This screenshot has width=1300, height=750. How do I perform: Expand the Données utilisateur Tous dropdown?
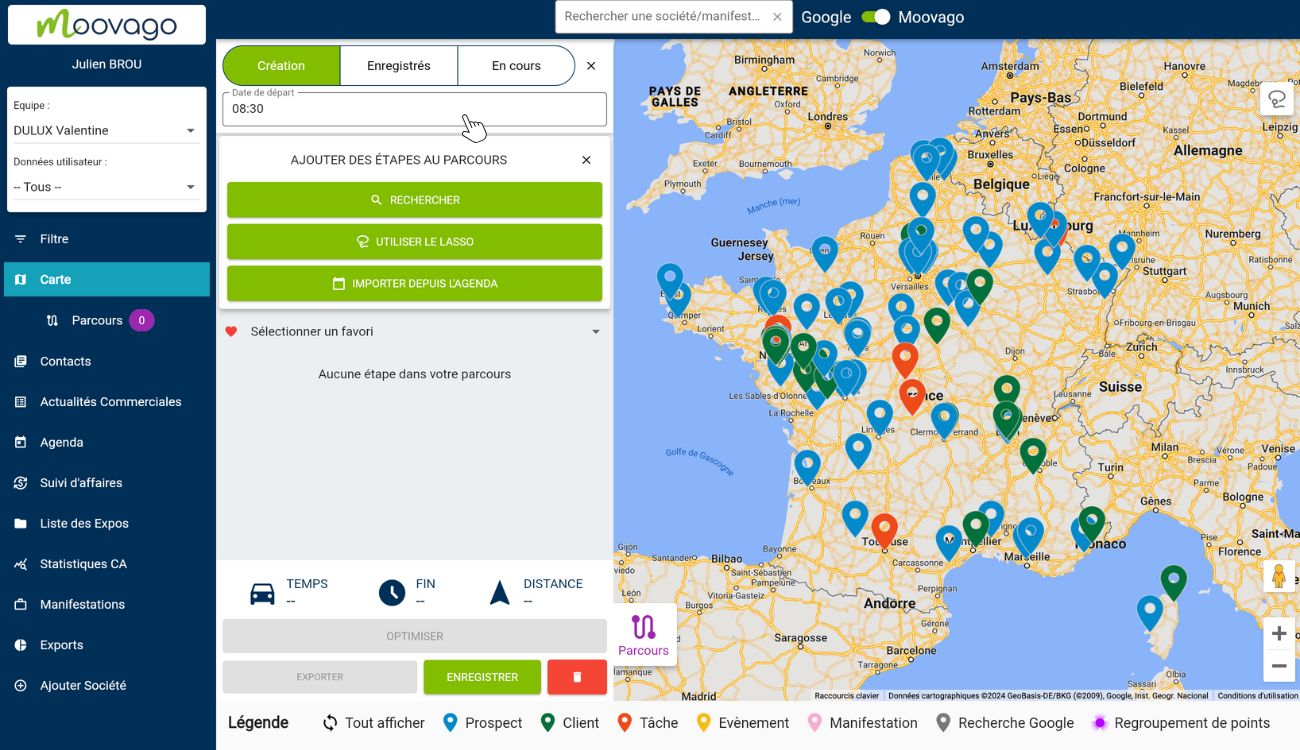click(105, 187)
